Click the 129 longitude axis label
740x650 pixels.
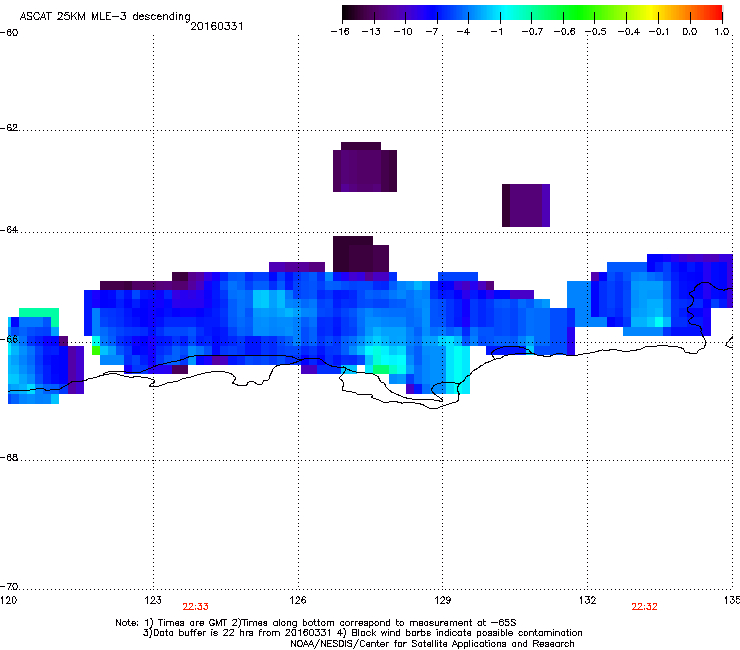coord(443,600)
